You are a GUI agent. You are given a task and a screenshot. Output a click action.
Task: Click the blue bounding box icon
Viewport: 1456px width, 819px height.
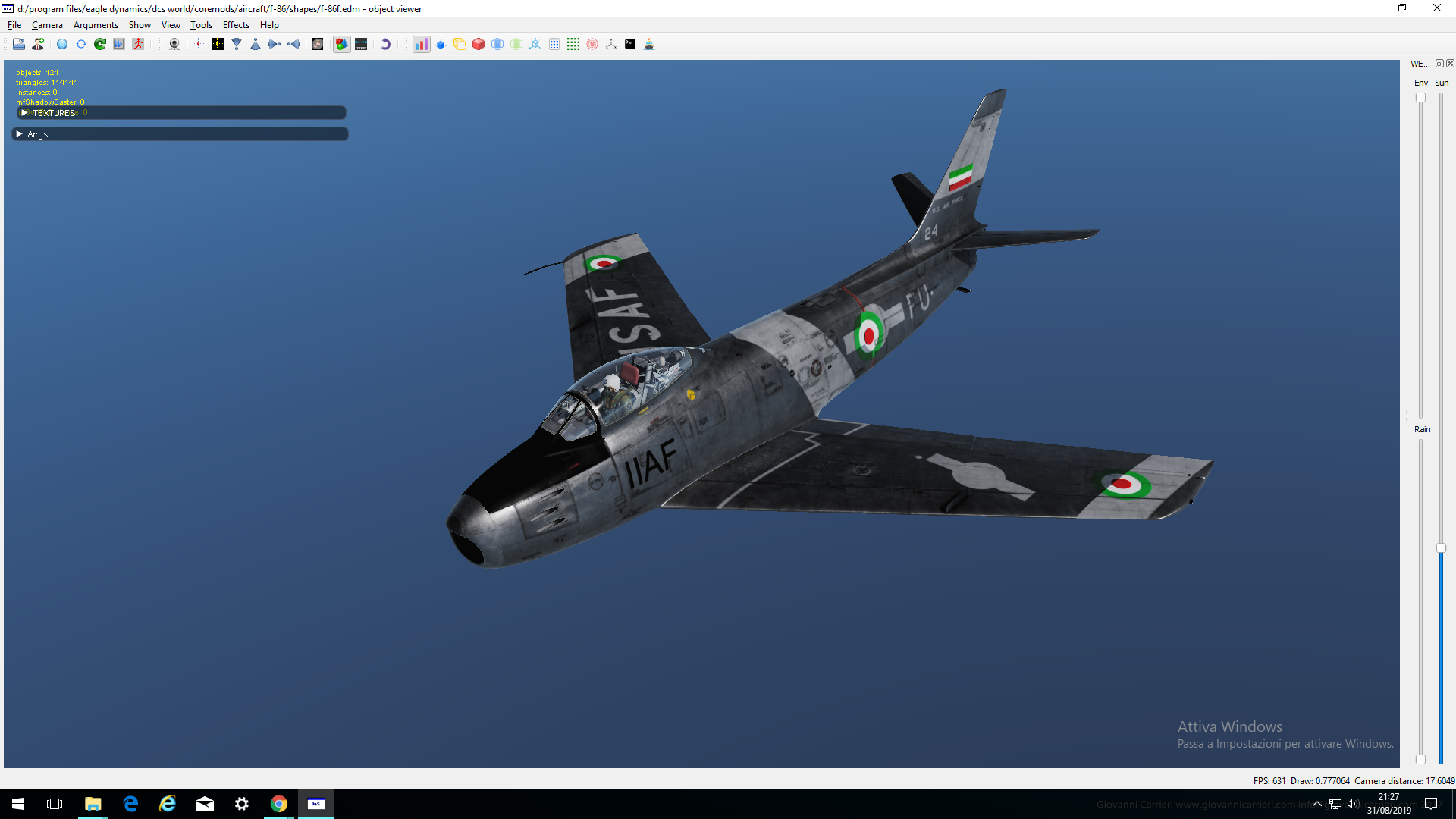click(x=497, y=44)
